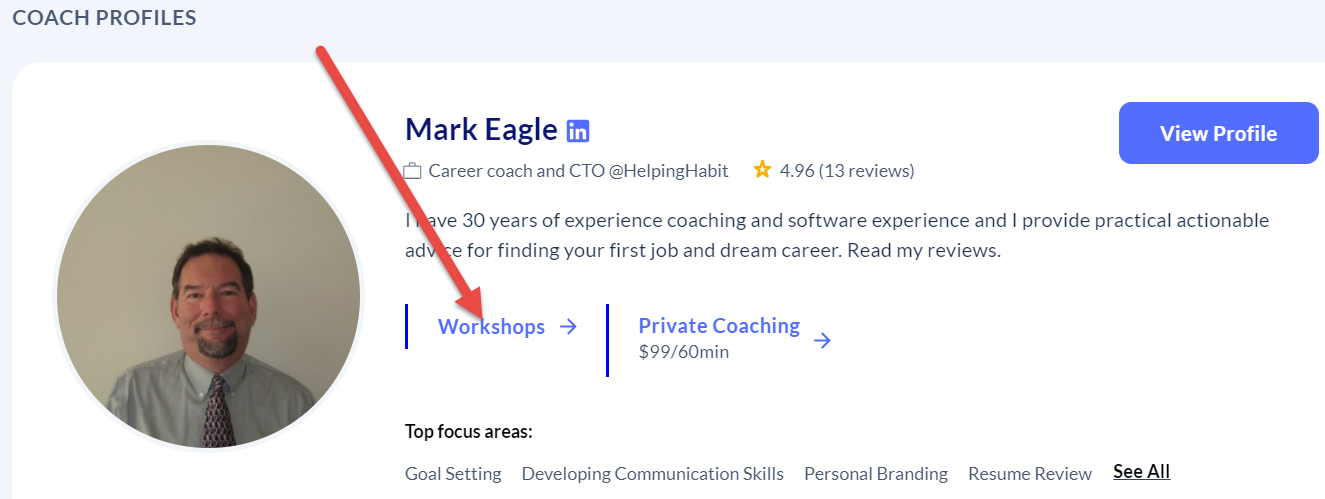
Task: Click the Top focus areas label
Action: coord(468,432)
